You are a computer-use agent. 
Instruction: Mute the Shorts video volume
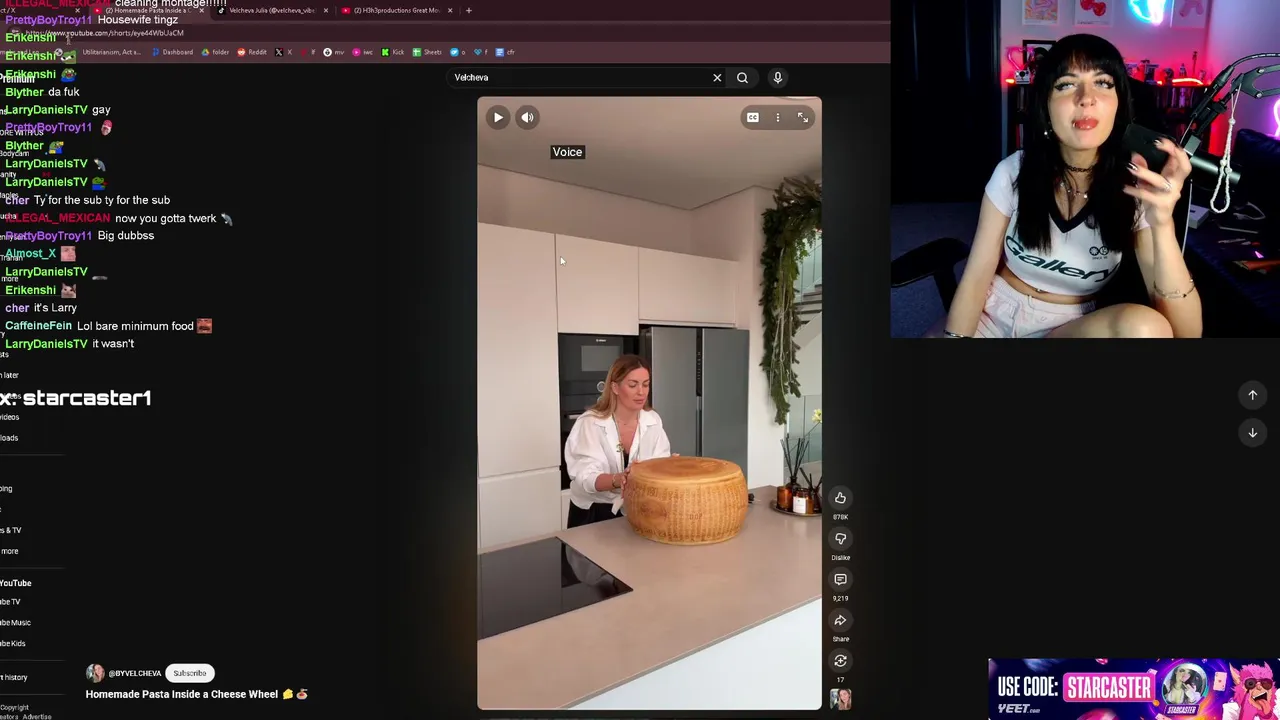point(527,117)
